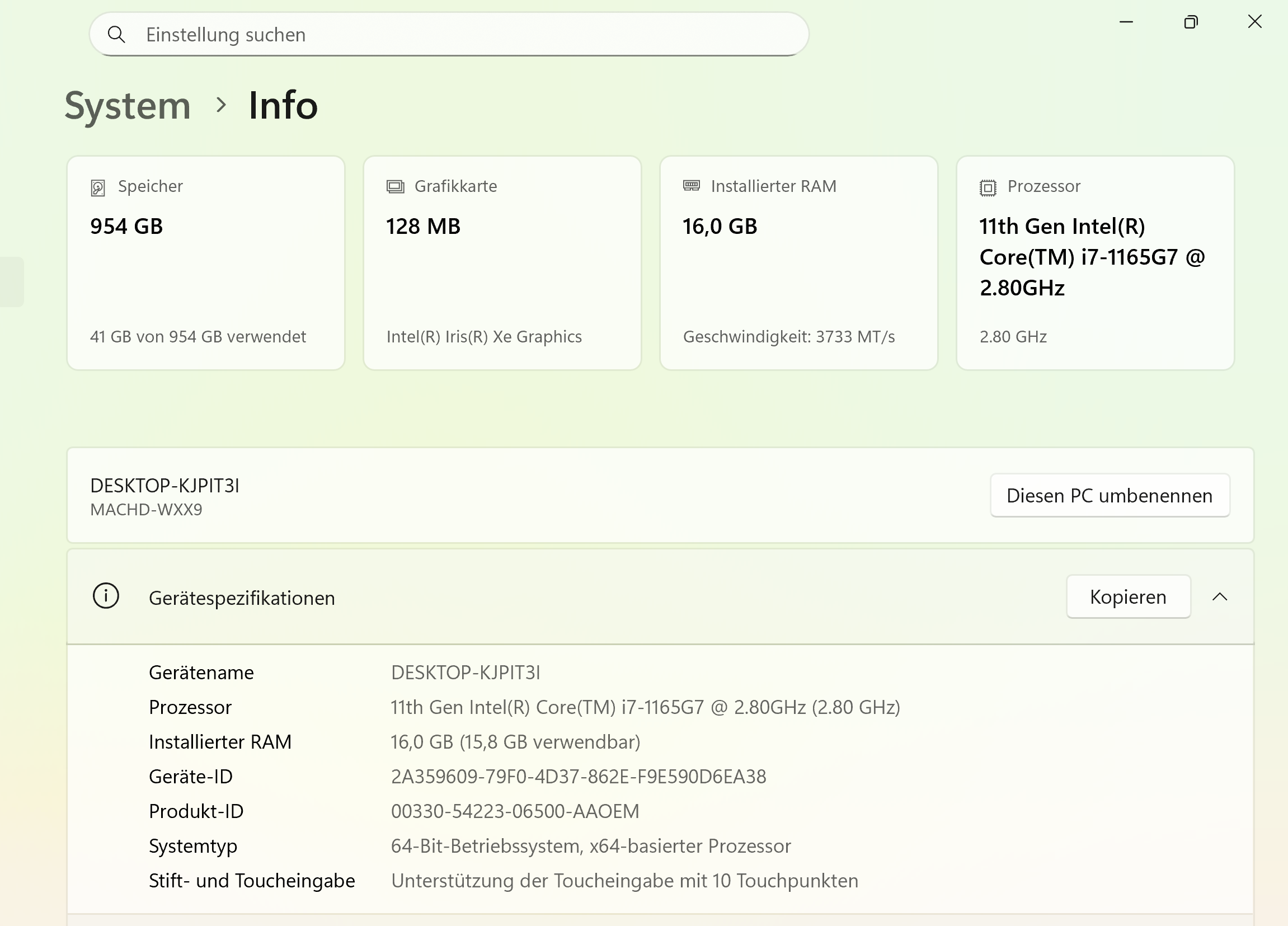1288x926 pixels.
Task: Click the Geräte-ID label
Action: [191, 776]
